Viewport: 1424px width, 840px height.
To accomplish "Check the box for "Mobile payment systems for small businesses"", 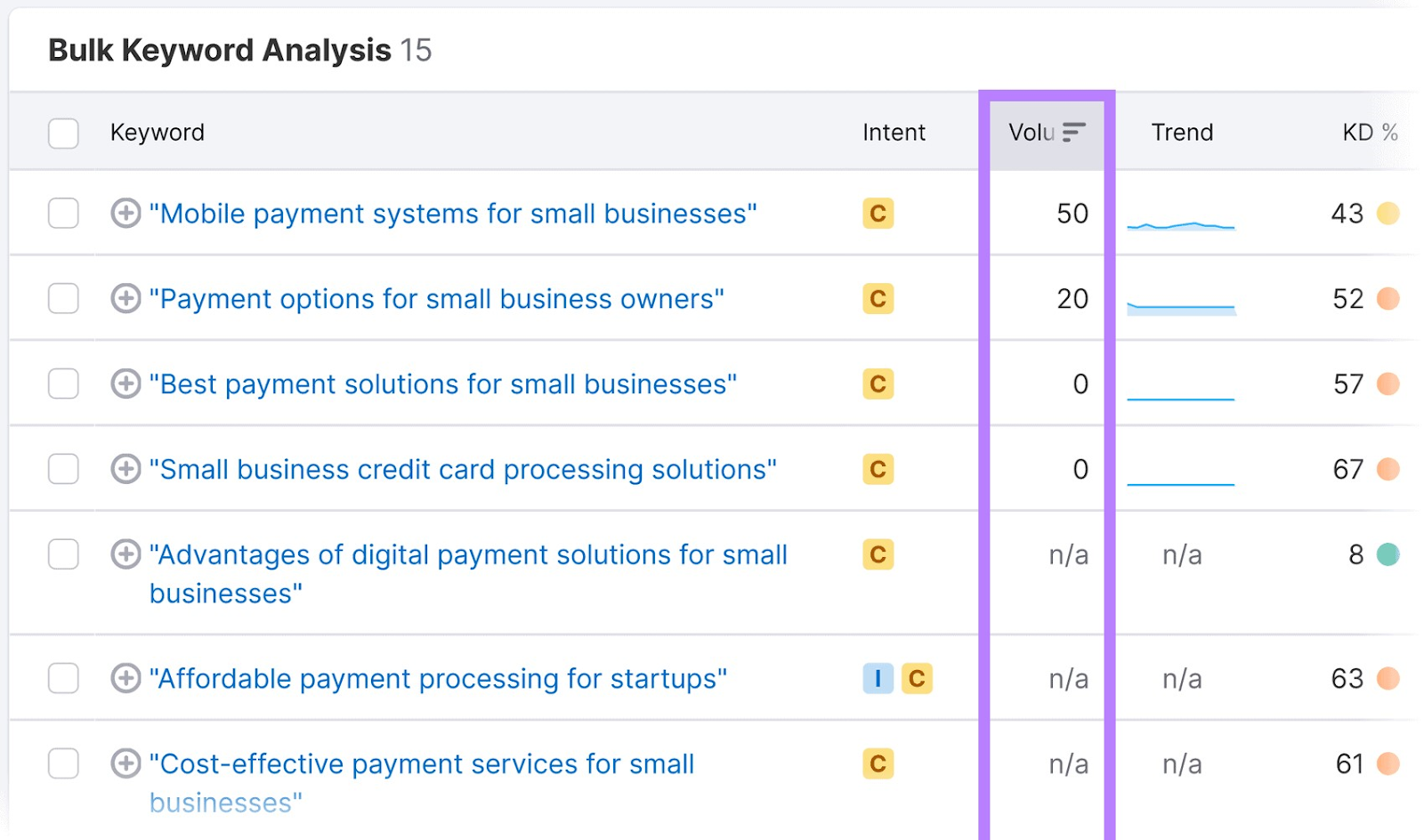I will (x=63, y=214).
